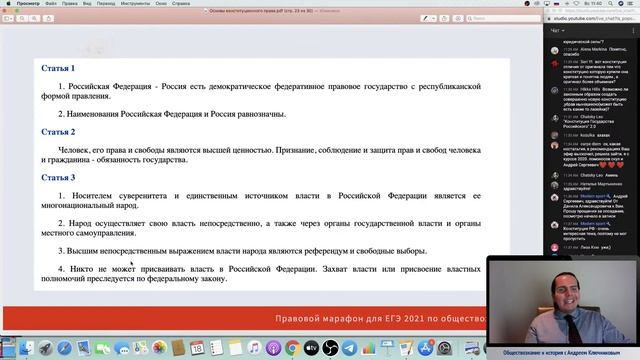
Task: Click the Статья 2 heading
Action: [x=58, y=132]
